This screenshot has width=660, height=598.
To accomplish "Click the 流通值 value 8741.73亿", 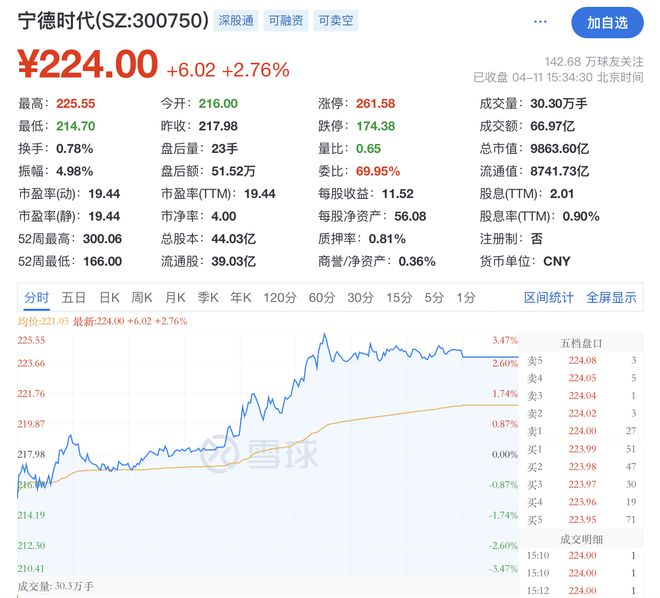I will pos(559,171).
